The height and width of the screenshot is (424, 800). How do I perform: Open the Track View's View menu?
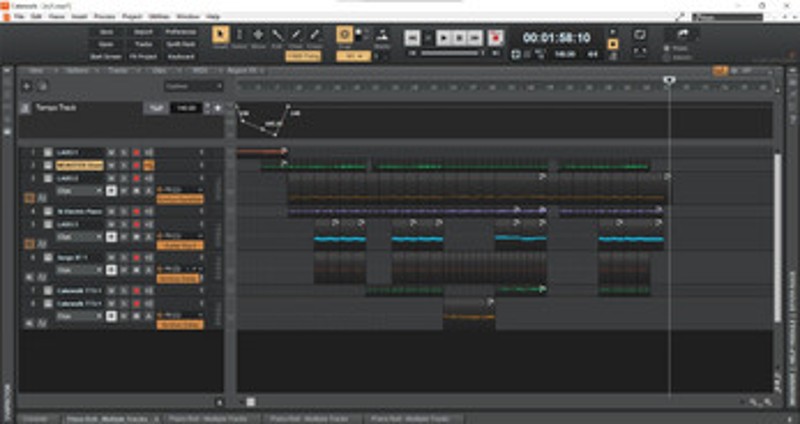click(36, 70)
